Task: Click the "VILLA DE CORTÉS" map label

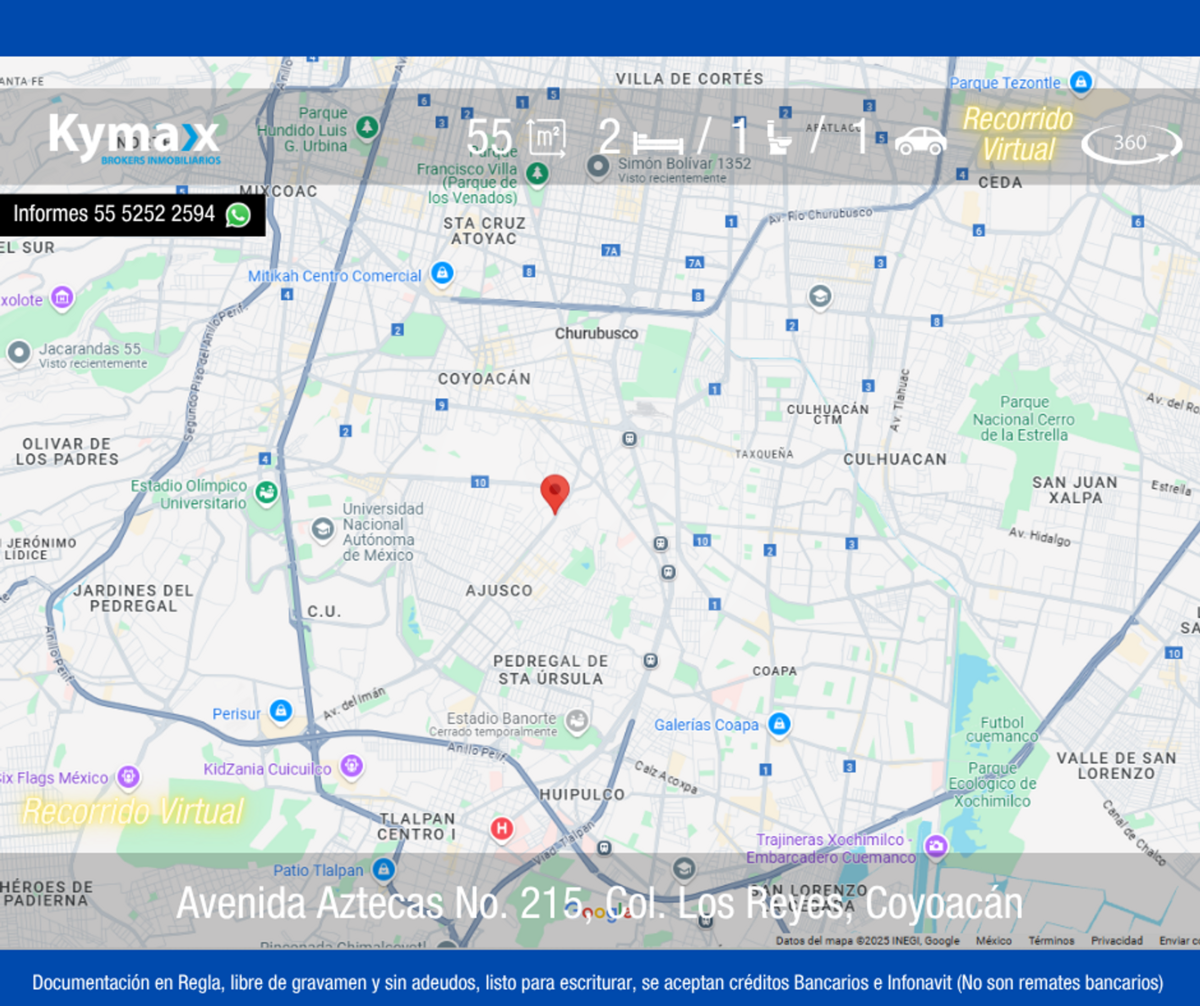Action: (689, 79)
